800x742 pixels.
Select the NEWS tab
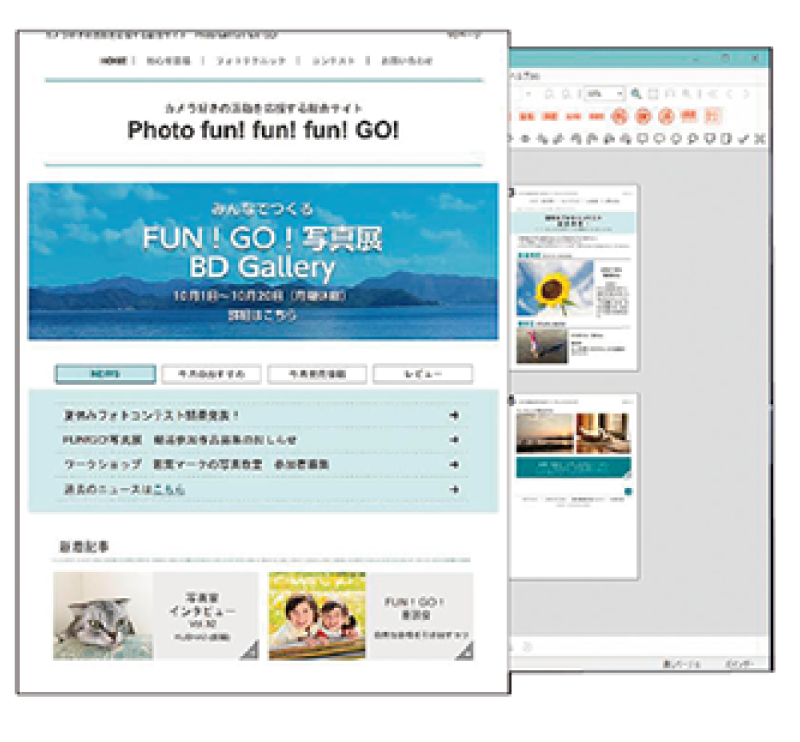(x=105, y=374)
